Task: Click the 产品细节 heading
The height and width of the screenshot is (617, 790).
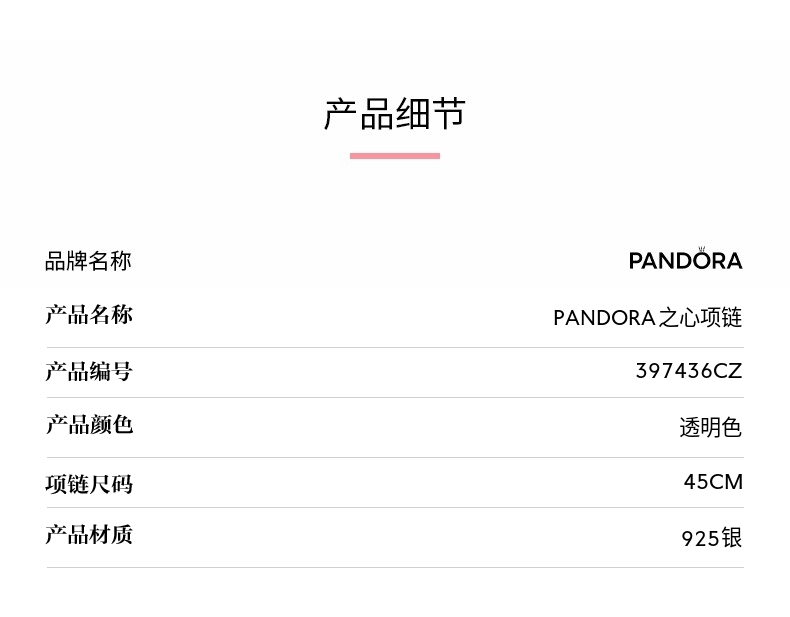Action: point(394,114)
